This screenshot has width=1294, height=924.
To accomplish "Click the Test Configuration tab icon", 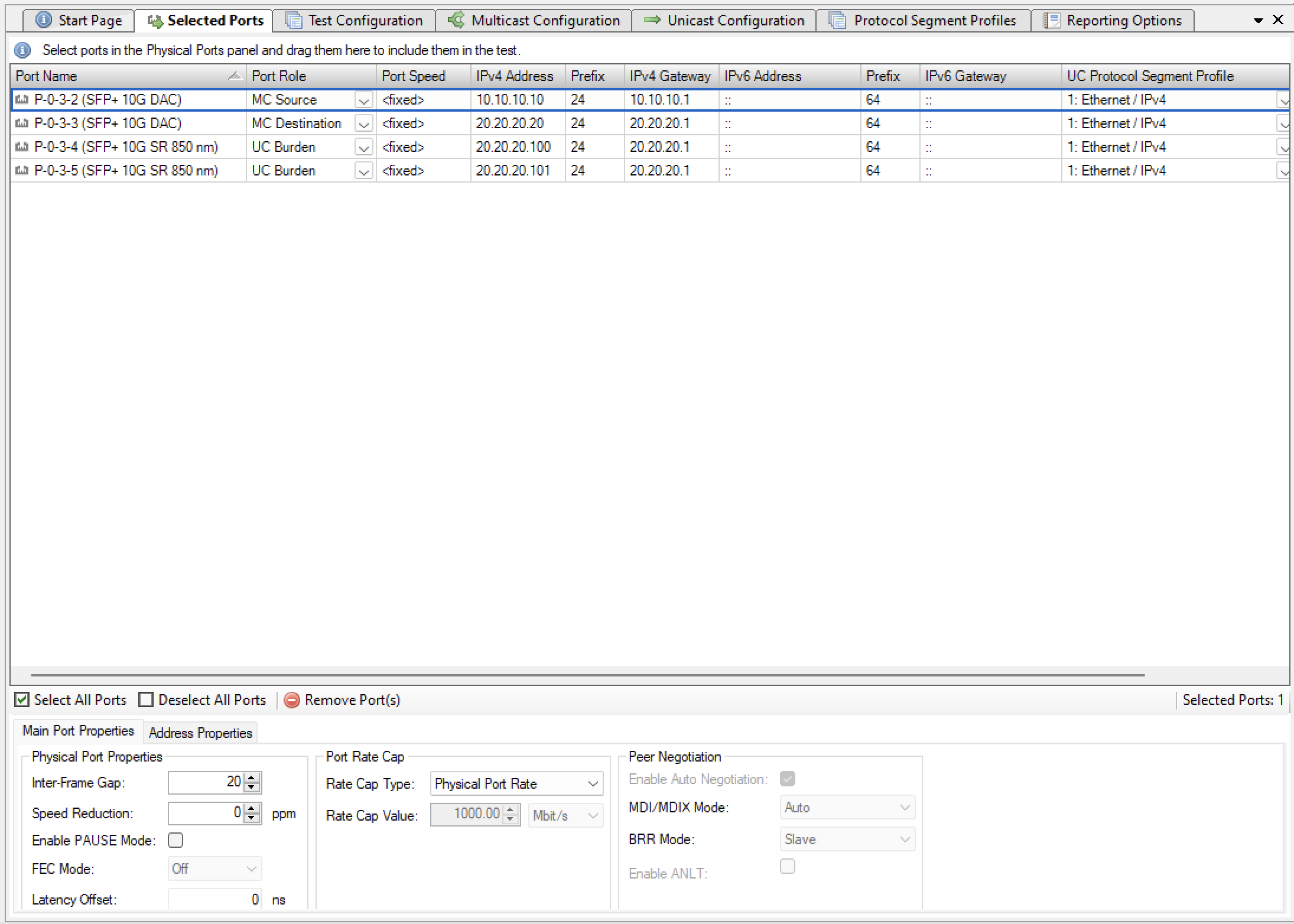I will click(294, 21).
